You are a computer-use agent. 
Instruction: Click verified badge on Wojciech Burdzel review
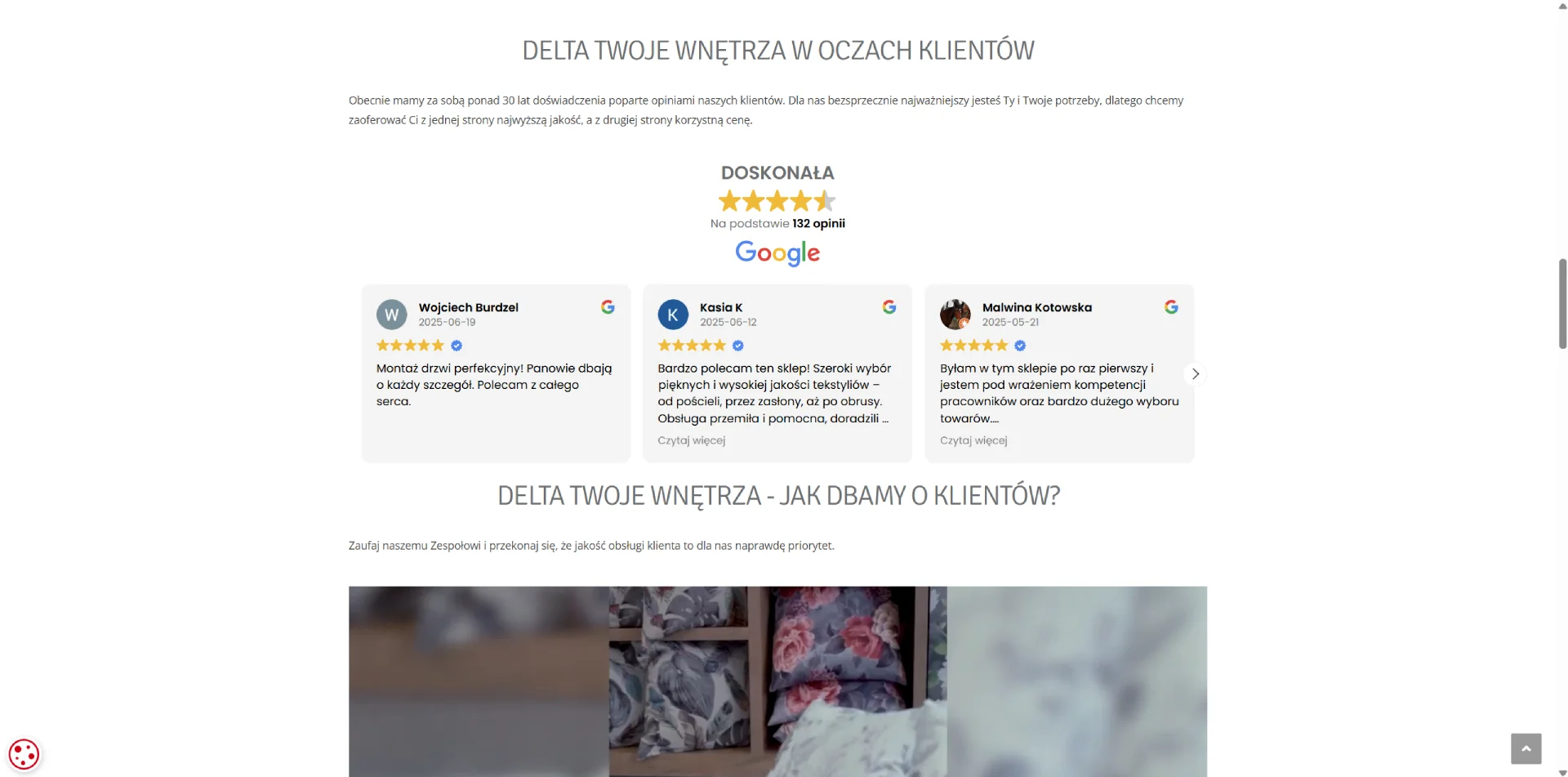pyautogui.click(x=457, y=346)
